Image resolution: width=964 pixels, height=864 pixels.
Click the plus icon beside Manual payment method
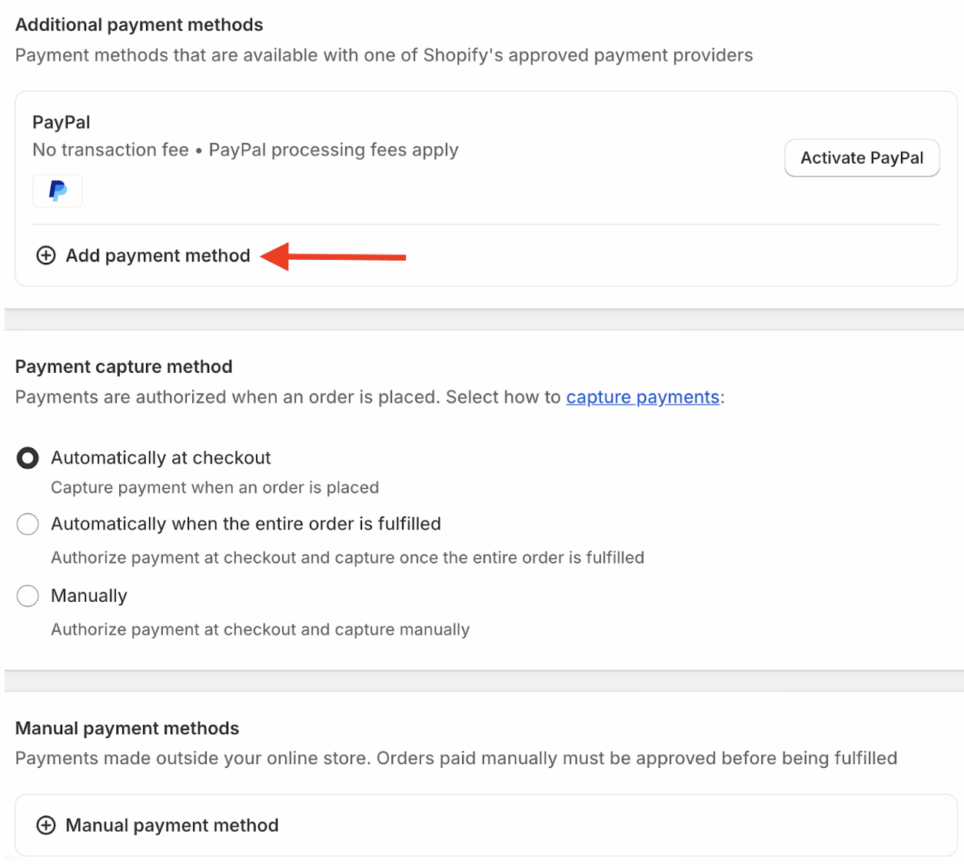[x=45, y=825]
